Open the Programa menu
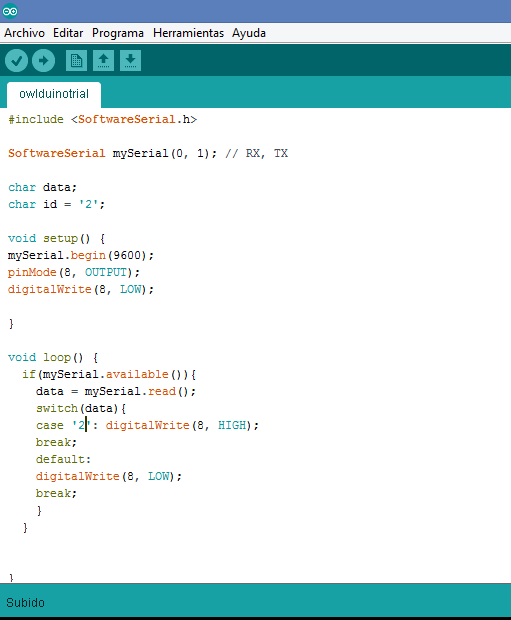The width and height of the screenshot is (511, 620). [118, 33]
